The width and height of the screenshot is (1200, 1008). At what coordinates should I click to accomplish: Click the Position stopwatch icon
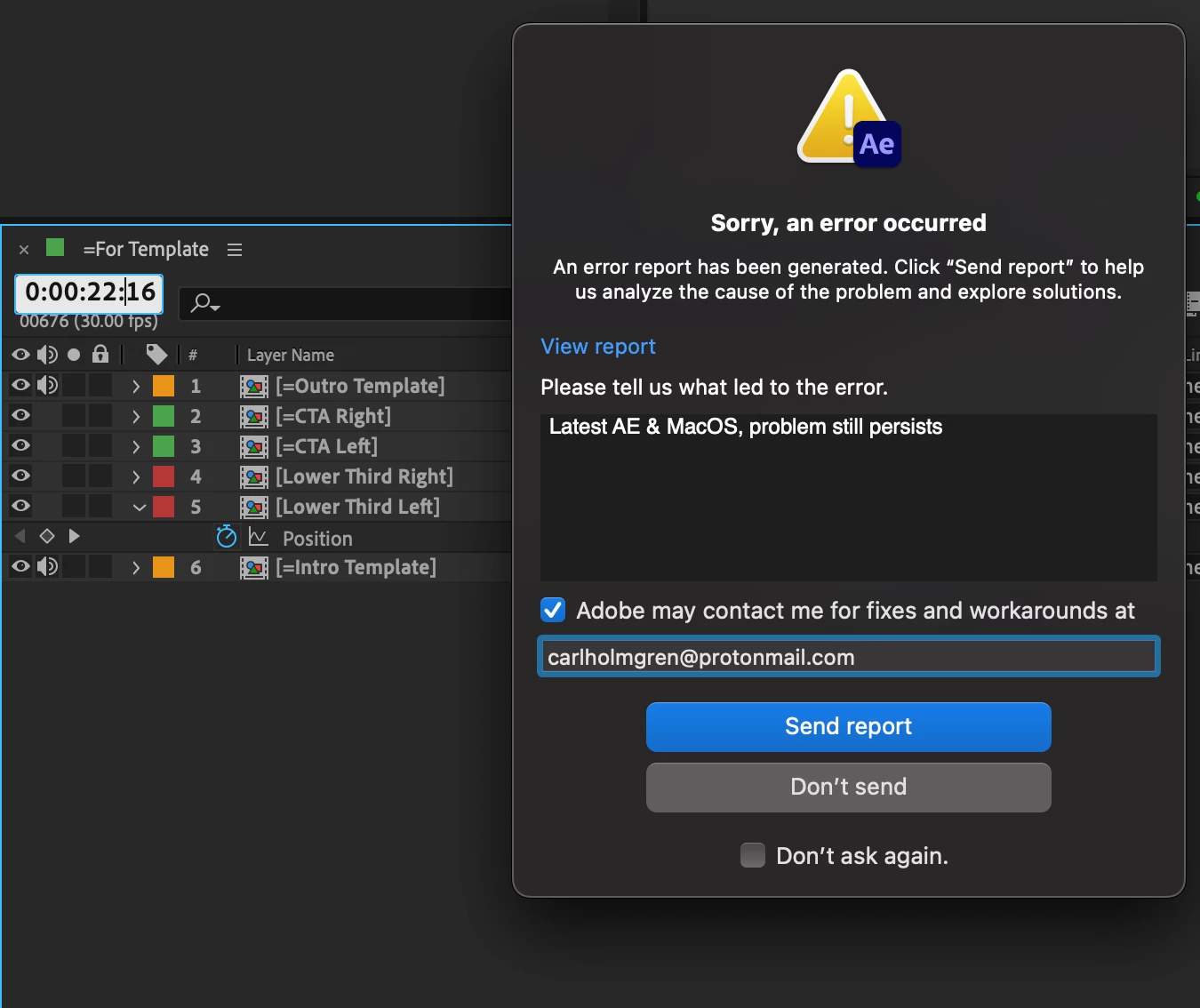[x=227, y=537]
